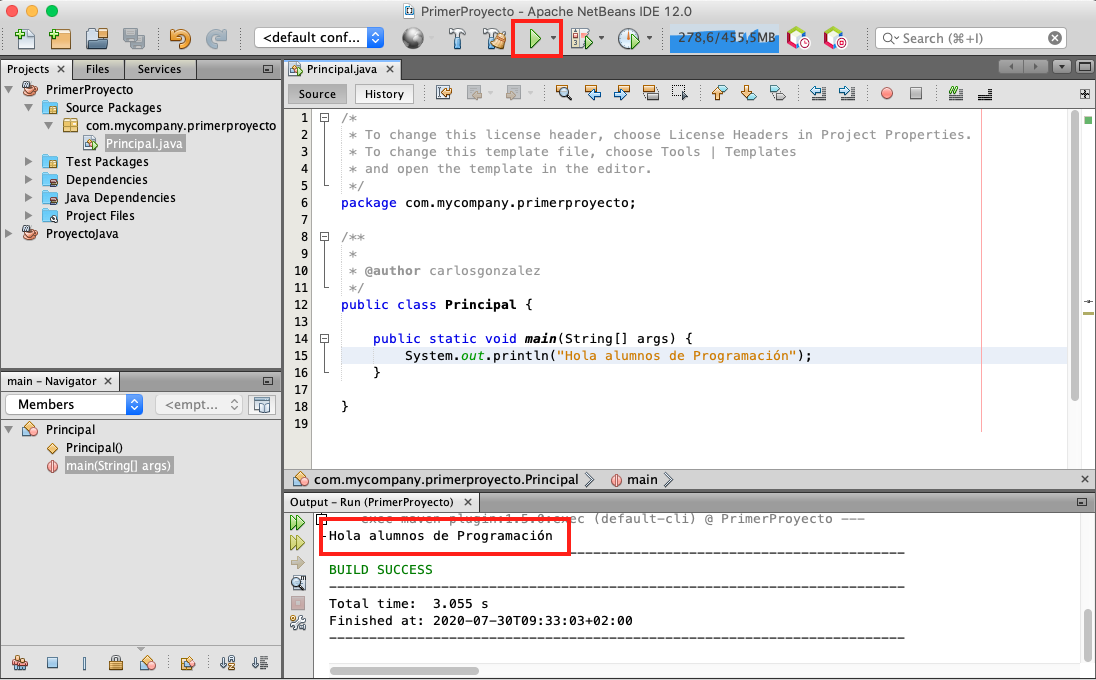The image size is (1096, 680).
Task: Click the New Project icon
Action: click(60, 38)
